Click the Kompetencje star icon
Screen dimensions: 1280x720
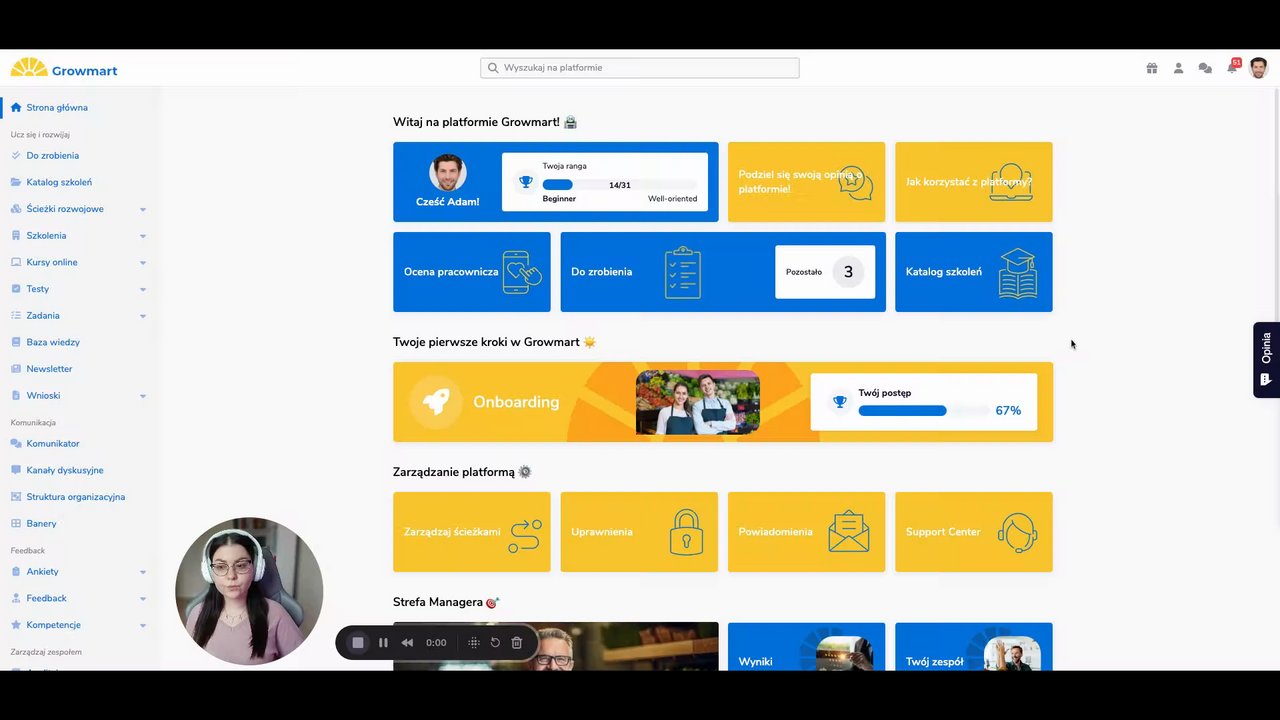16,625
